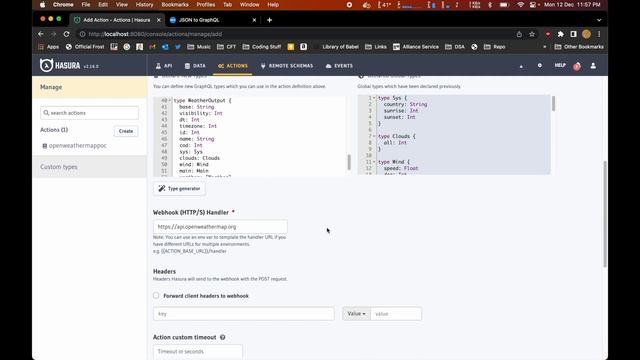Image resolution: width=640 pixels, height=360 pixels.
Task: Click the global types editor scrollbar
Action: tap(553, 103)
